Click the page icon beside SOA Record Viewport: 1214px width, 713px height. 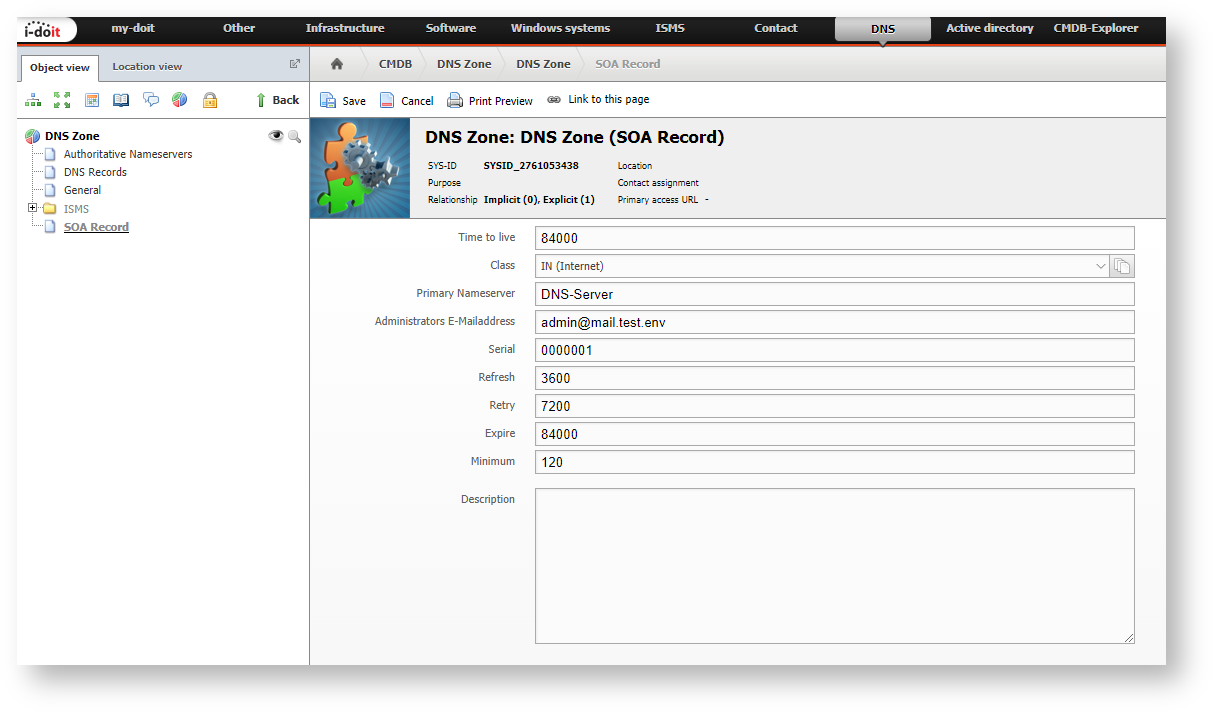(x=49, y=227)
